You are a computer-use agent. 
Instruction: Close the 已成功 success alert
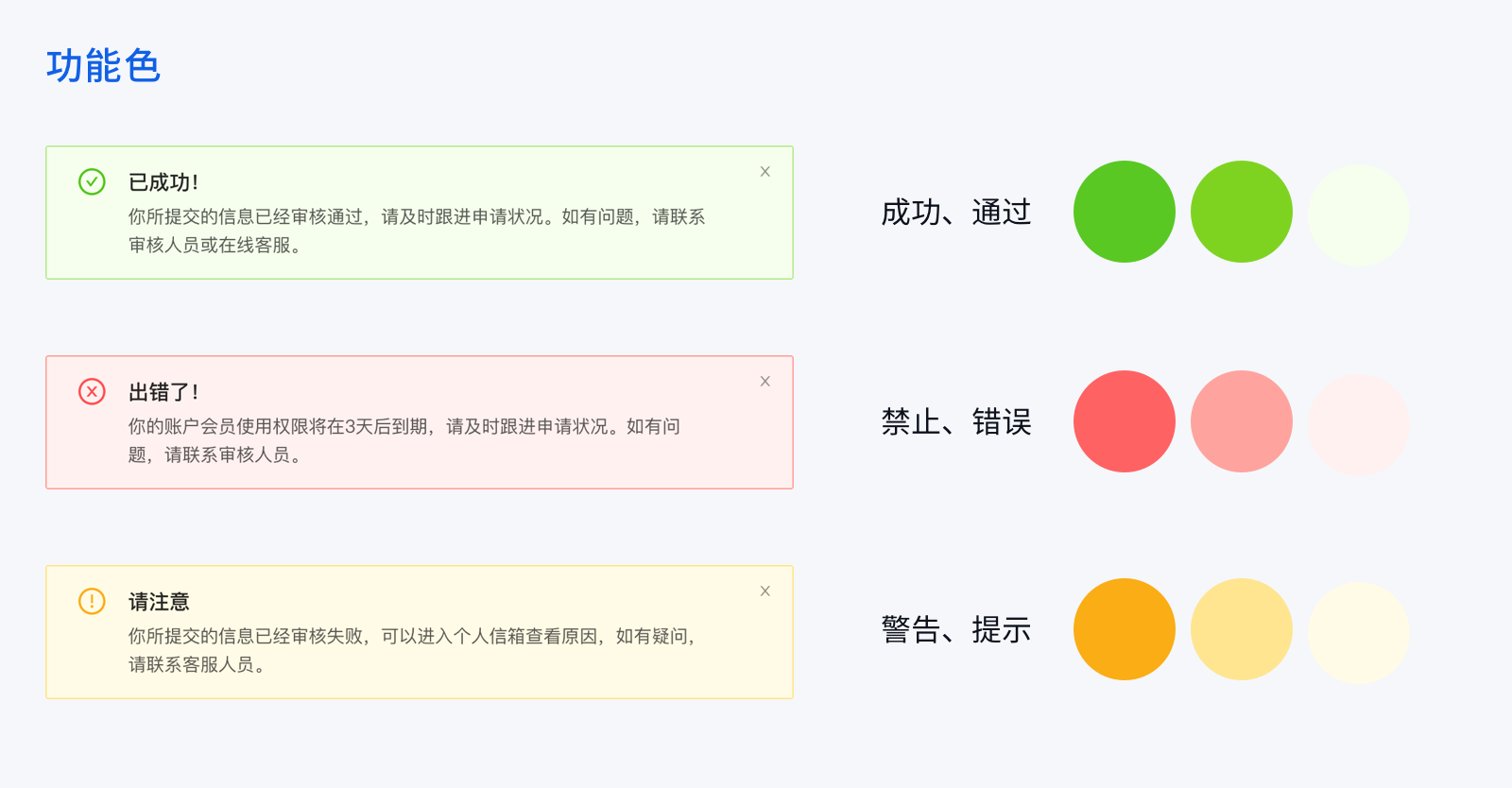tap(765, 172)
